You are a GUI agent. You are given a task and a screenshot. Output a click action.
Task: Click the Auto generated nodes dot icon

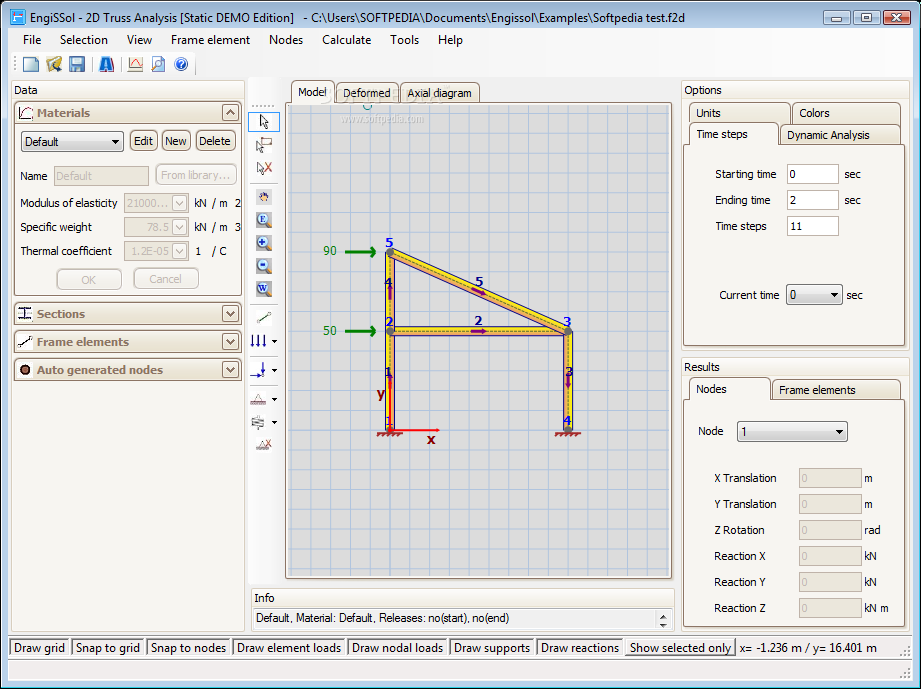[25, 369]
